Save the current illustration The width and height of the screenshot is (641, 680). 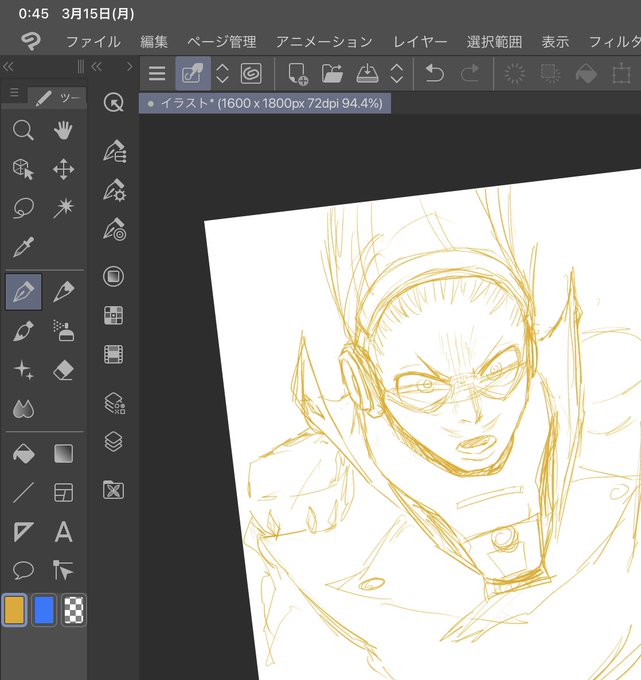point(367,73)
